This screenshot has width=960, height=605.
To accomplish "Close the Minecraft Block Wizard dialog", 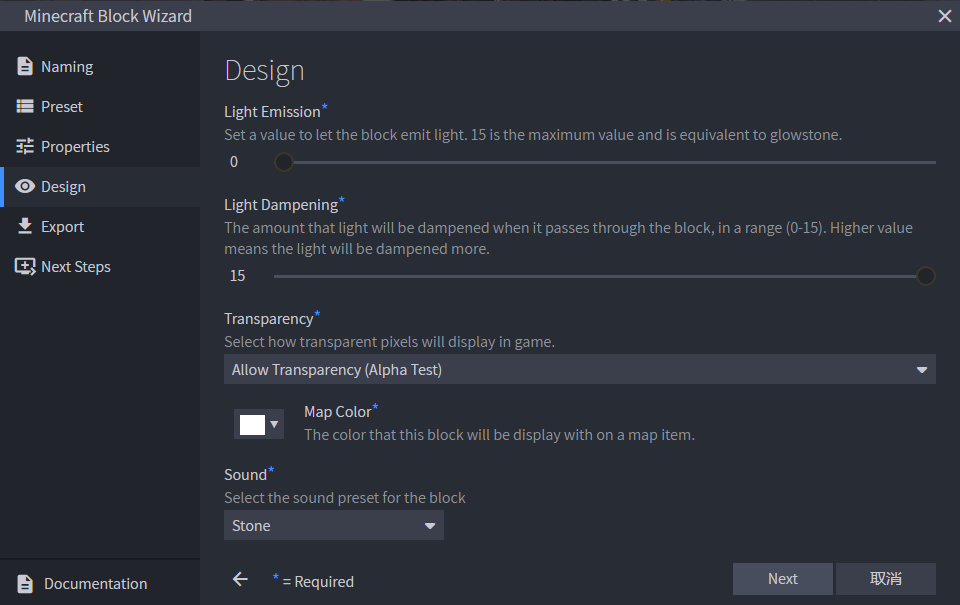I will click(x=945, y=16).
